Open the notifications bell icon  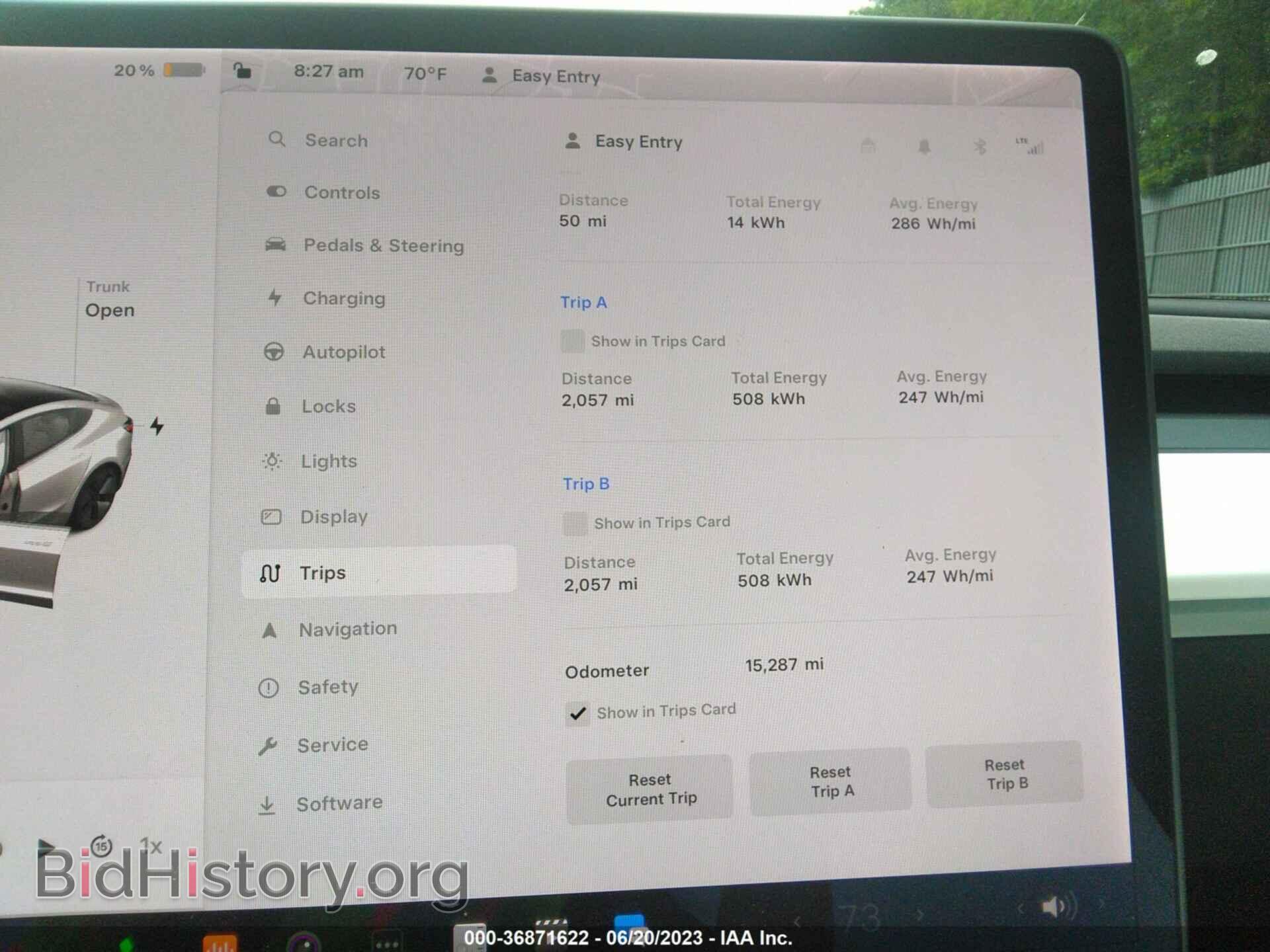(924, 146)
